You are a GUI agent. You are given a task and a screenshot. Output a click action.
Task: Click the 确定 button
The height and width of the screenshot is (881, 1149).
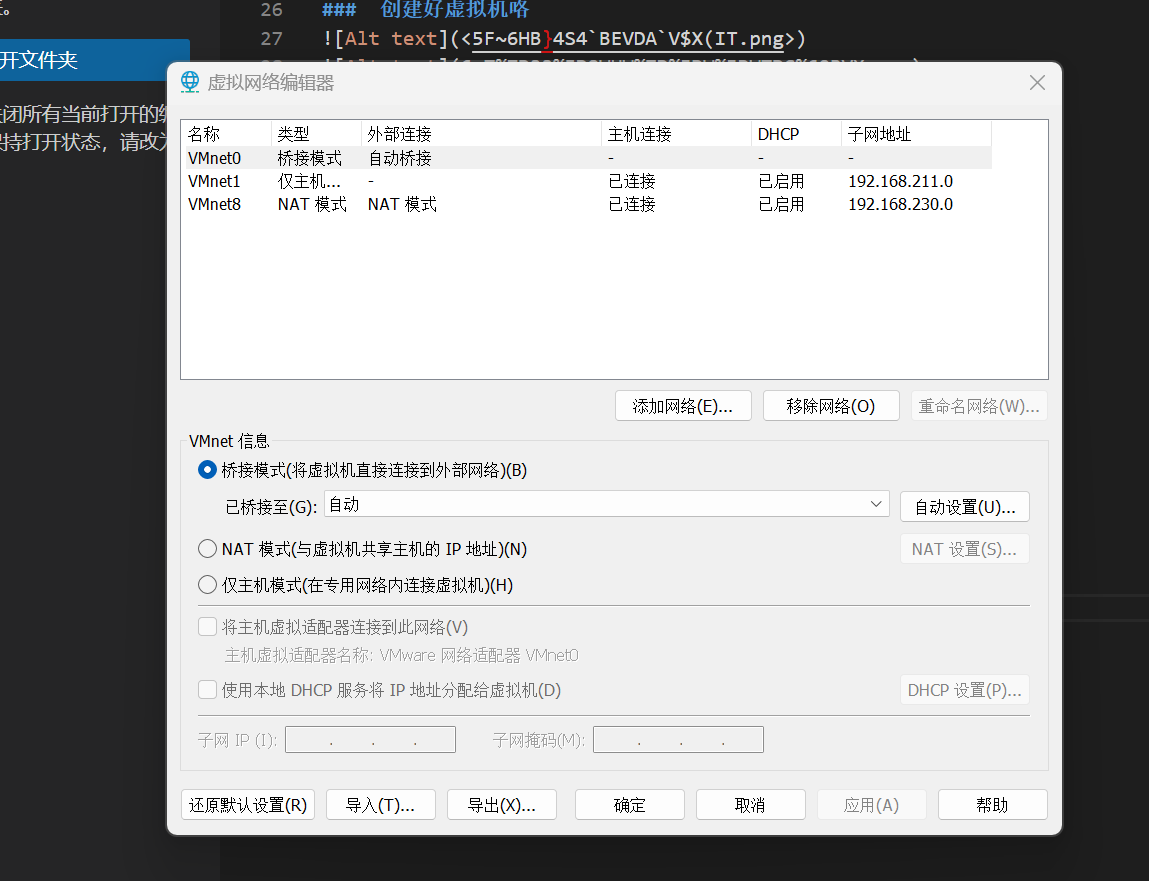629,805
